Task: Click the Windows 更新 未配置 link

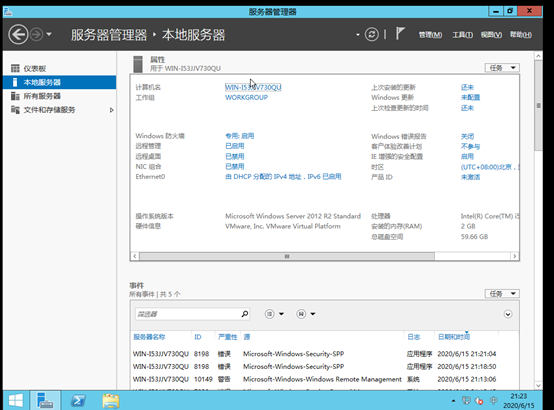Action: pos(470,98)
